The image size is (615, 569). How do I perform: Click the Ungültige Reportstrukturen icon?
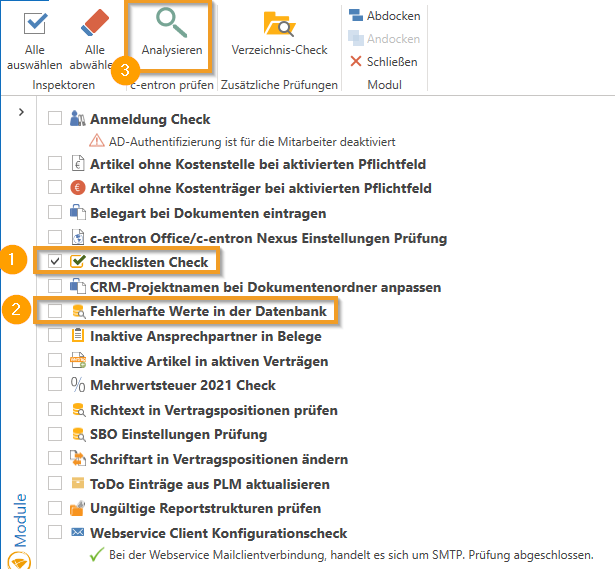(x=78, y=509)
